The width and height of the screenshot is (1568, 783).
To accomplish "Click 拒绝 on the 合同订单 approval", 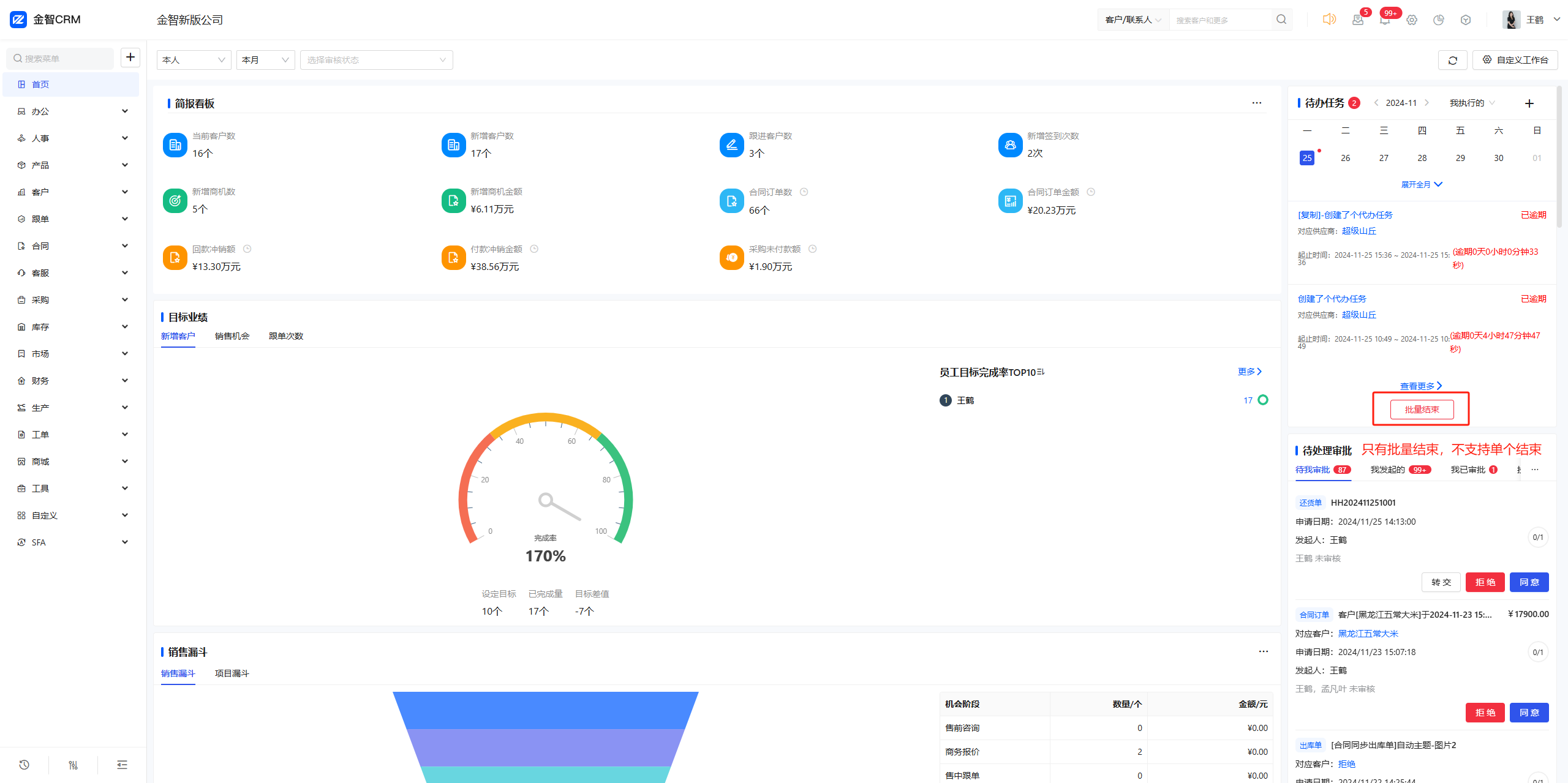I will coord(1485,713).
